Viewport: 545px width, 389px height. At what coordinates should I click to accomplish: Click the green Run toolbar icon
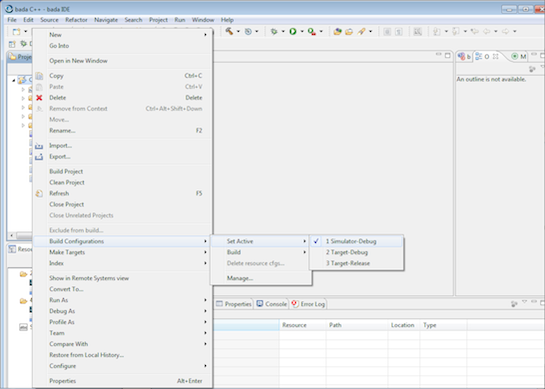[x=293, y=32]
